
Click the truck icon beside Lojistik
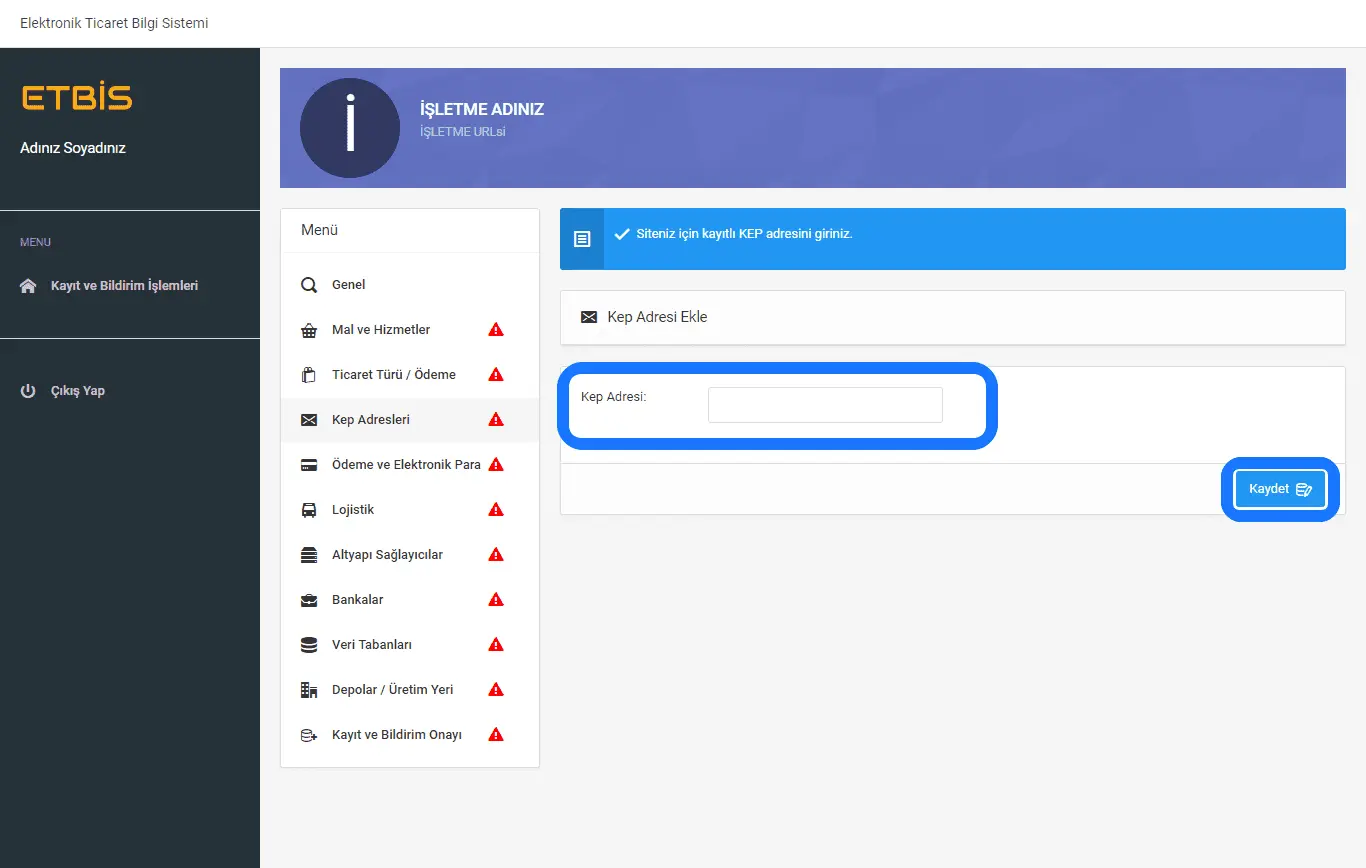pos(309,510)
